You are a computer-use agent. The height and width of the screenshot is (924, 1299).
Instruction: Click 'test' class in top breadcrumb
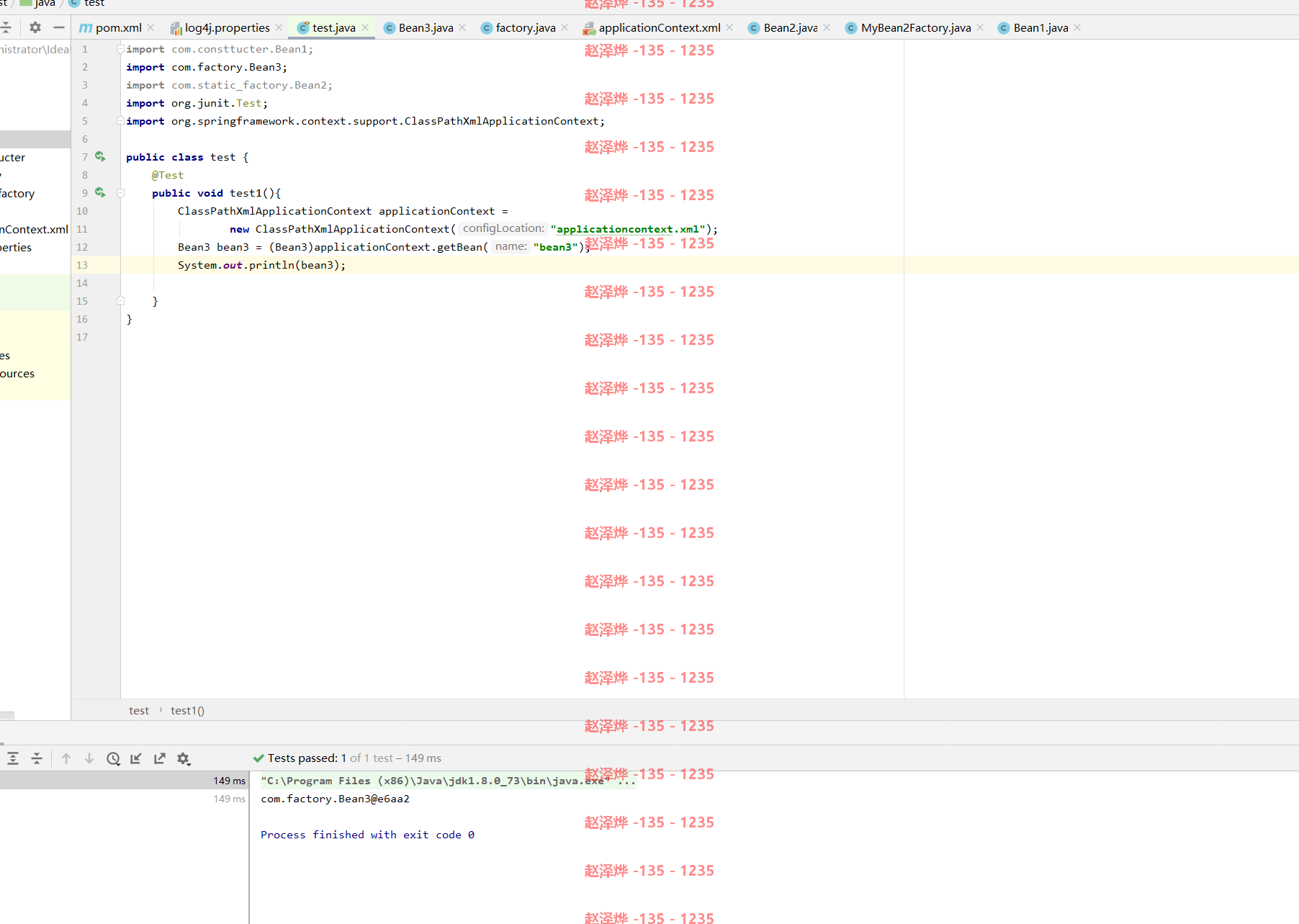click(x=86, y=4)
